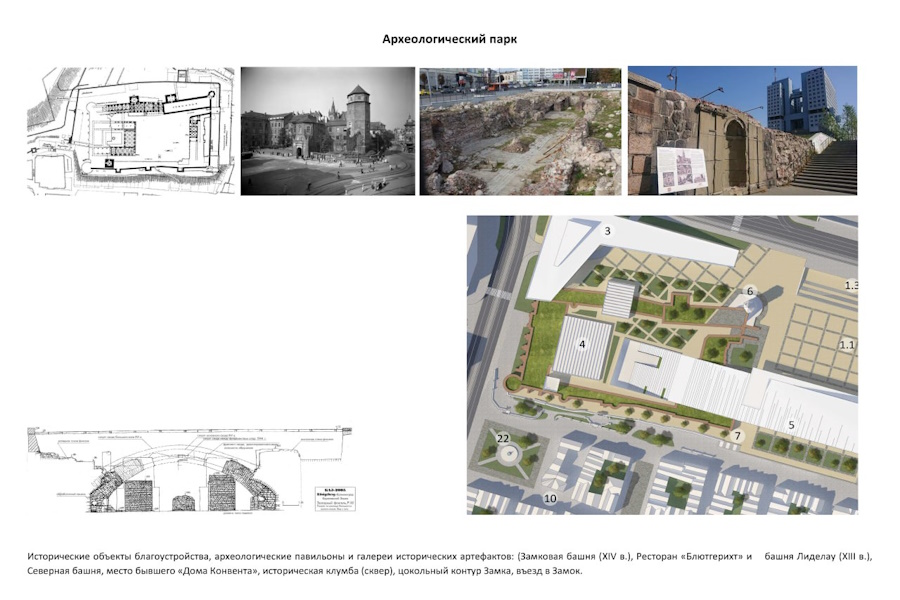Screen dimensions: 900x600
Task: Open the stone wall with stairs photo
Action: (x=741, y=131)
